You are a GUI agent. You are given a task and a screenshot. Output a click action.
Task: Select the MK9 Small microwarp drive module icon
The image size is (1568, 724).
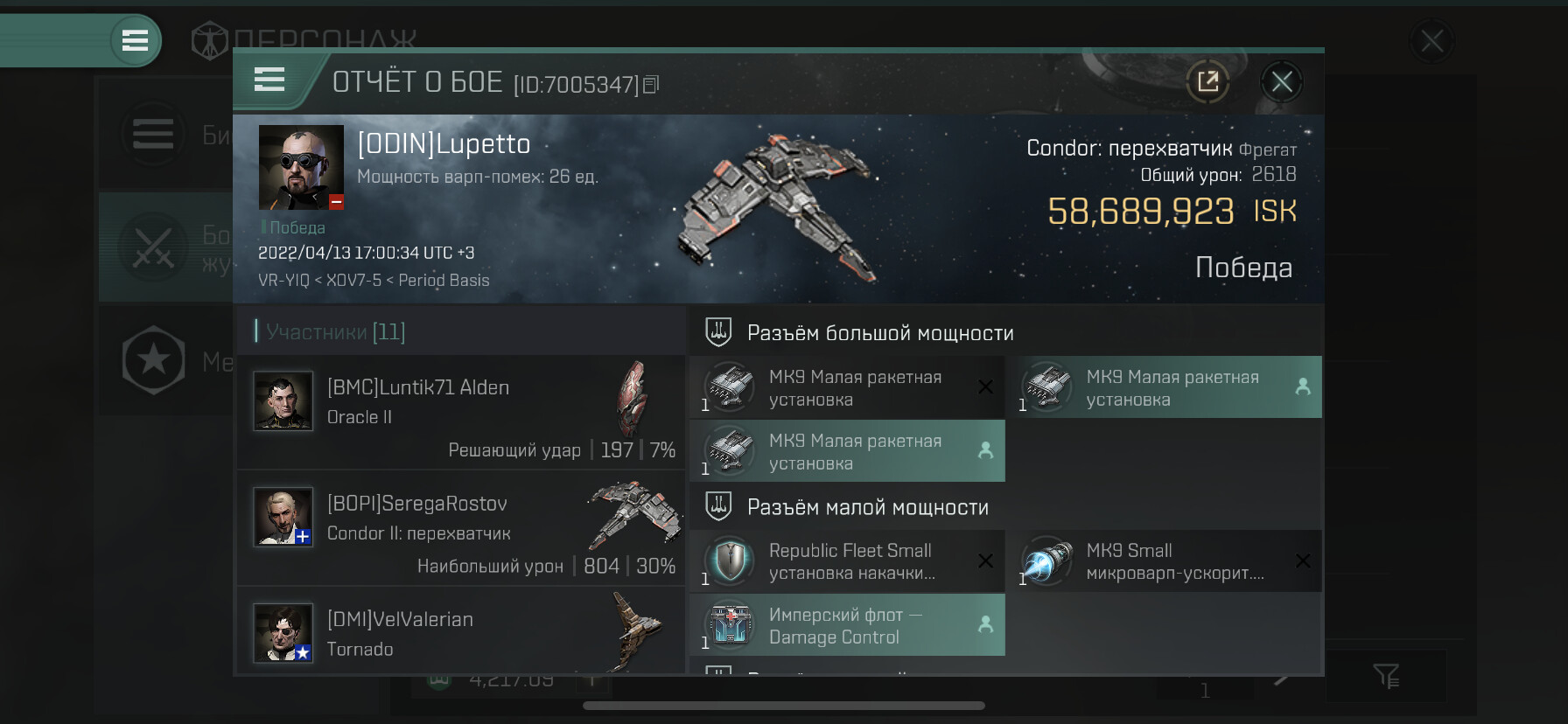tap(1046, 561)
